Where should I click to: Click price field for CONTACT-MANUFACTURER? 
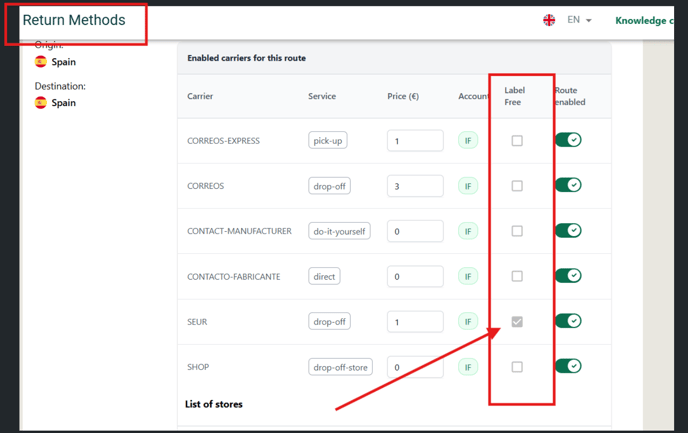[415, 231]
